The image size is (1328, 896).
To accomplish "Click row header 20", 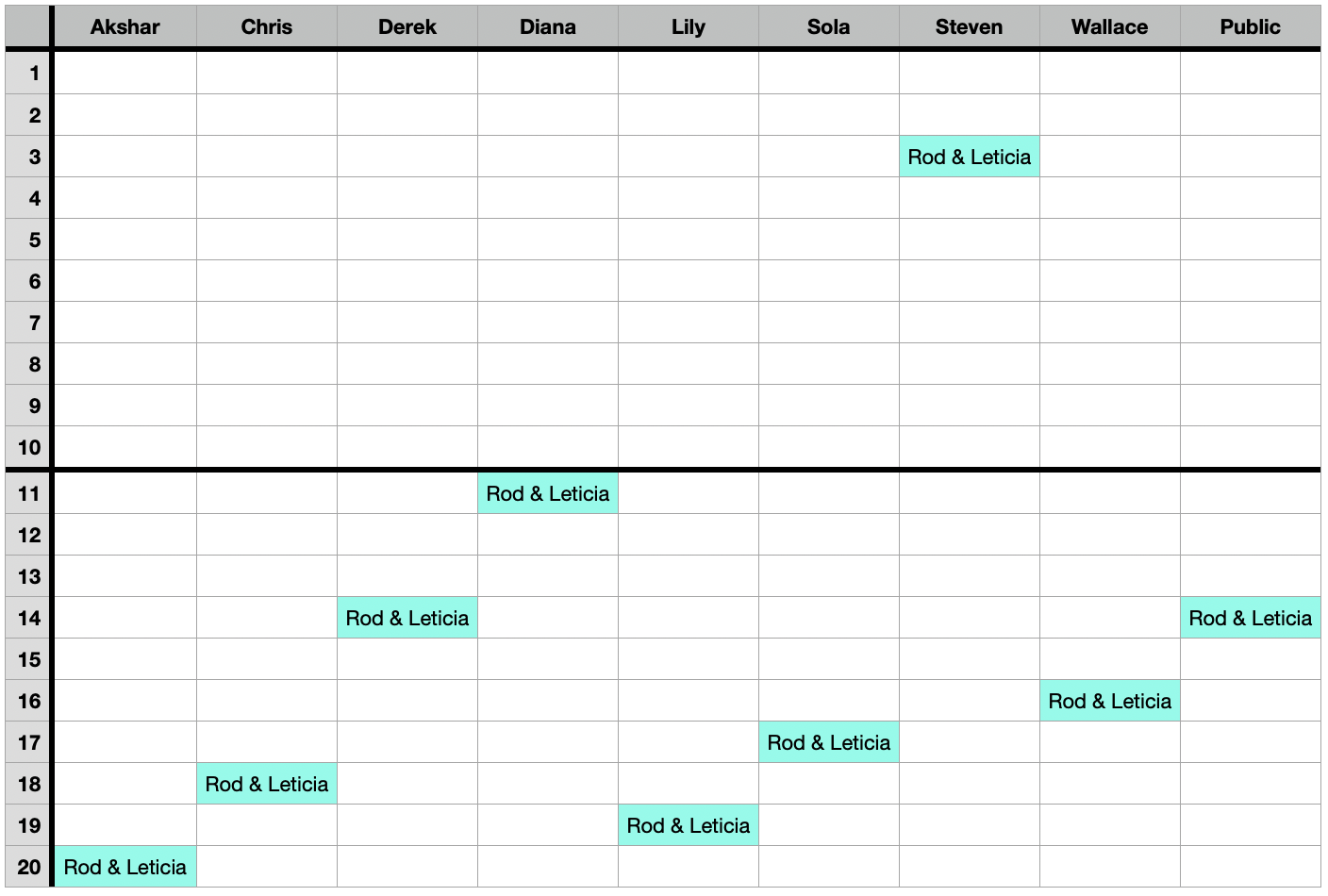I will click(28, 867).
